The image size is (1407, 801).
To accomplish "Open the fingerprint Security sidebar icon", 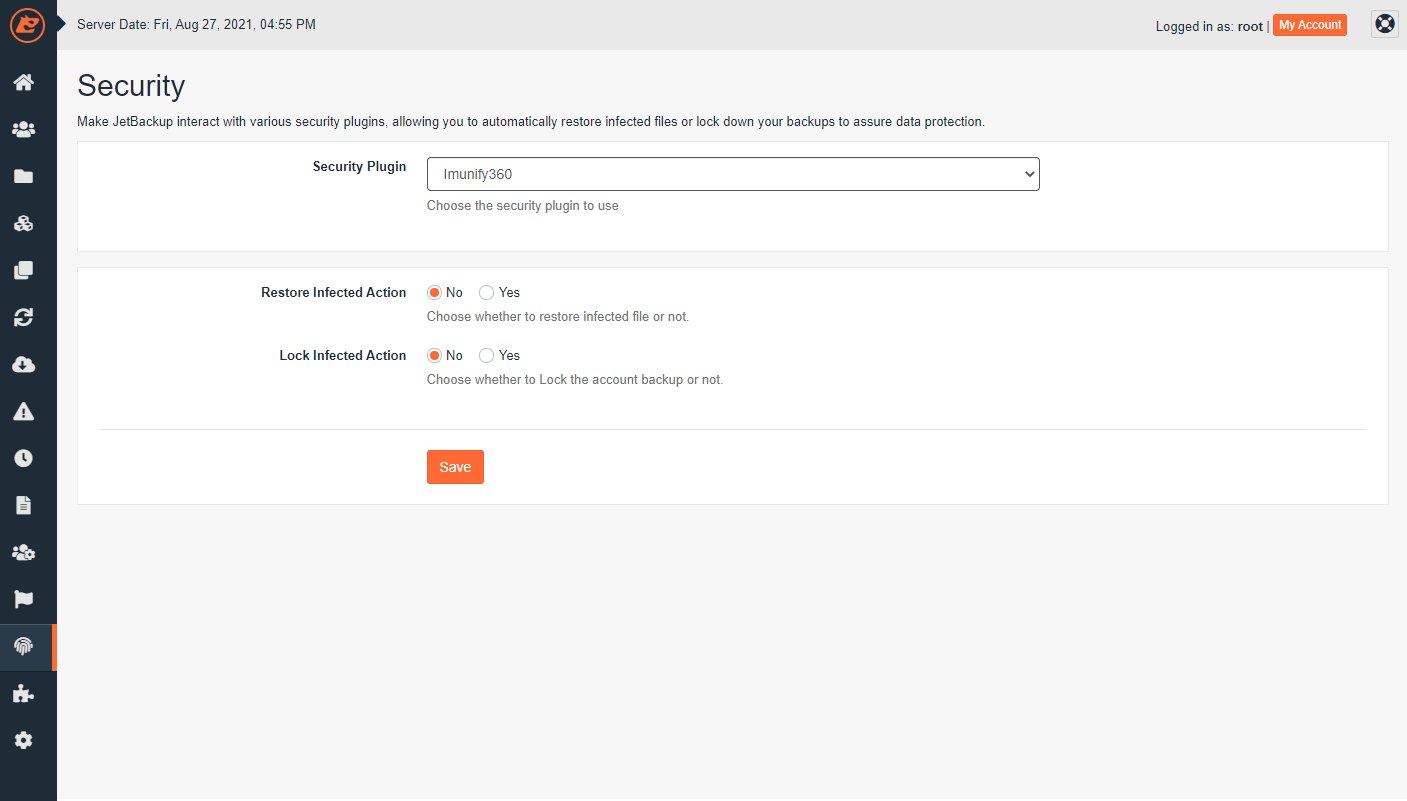I will [x=23, y=646].
